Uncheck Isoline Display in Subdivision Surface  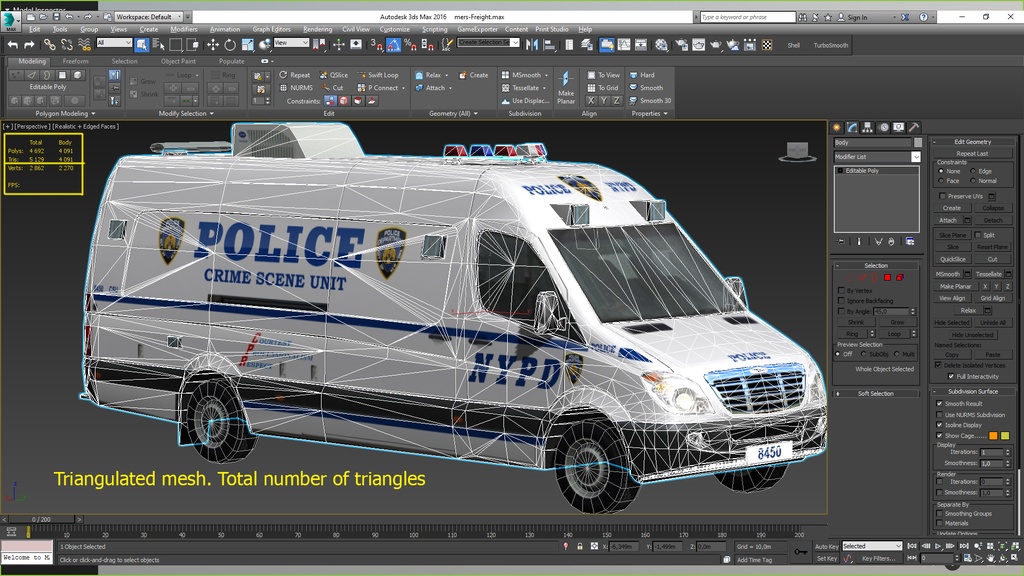(939, 424)
